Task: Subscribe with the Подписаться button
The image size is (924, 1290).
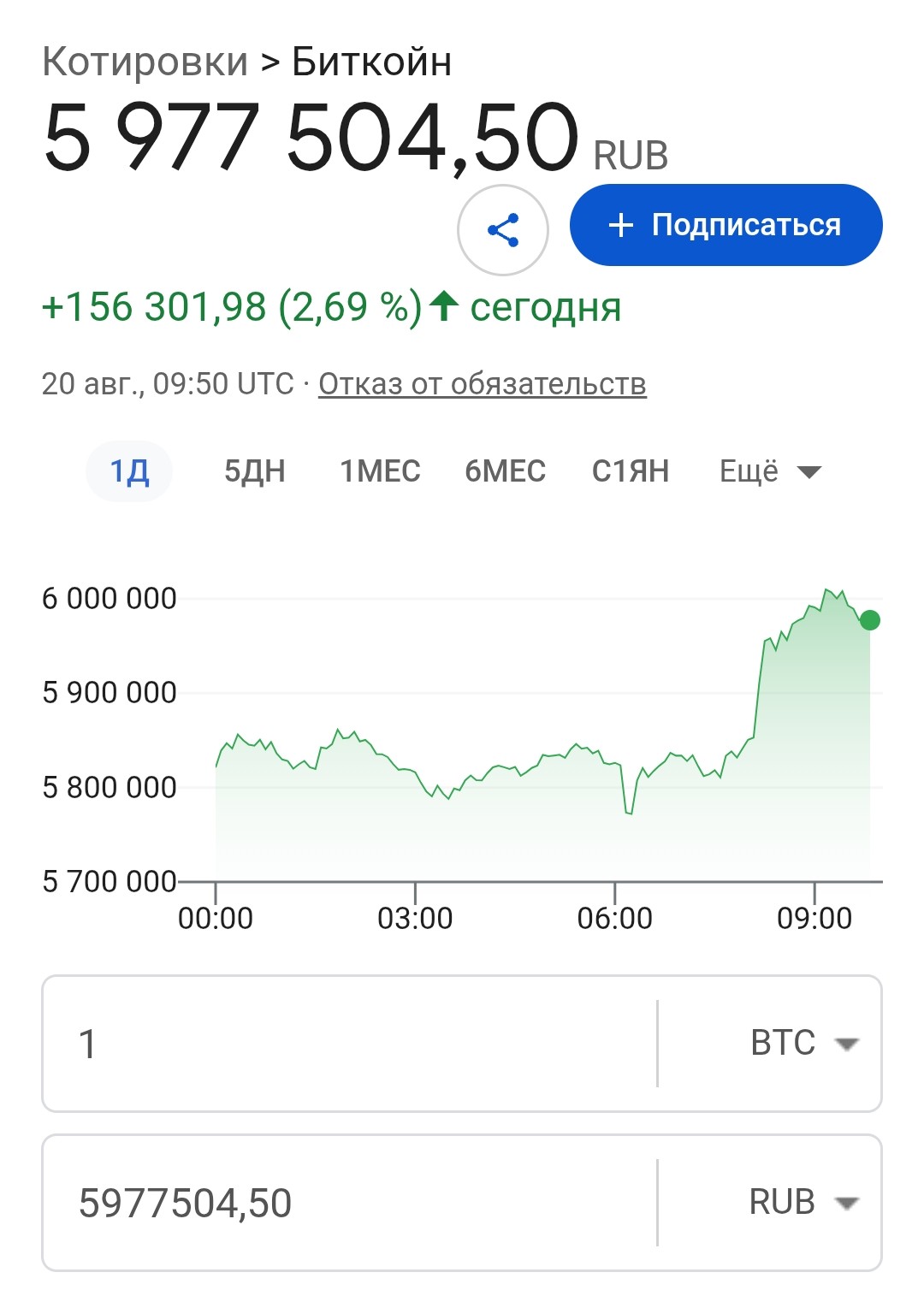Action: coord(726,225)
